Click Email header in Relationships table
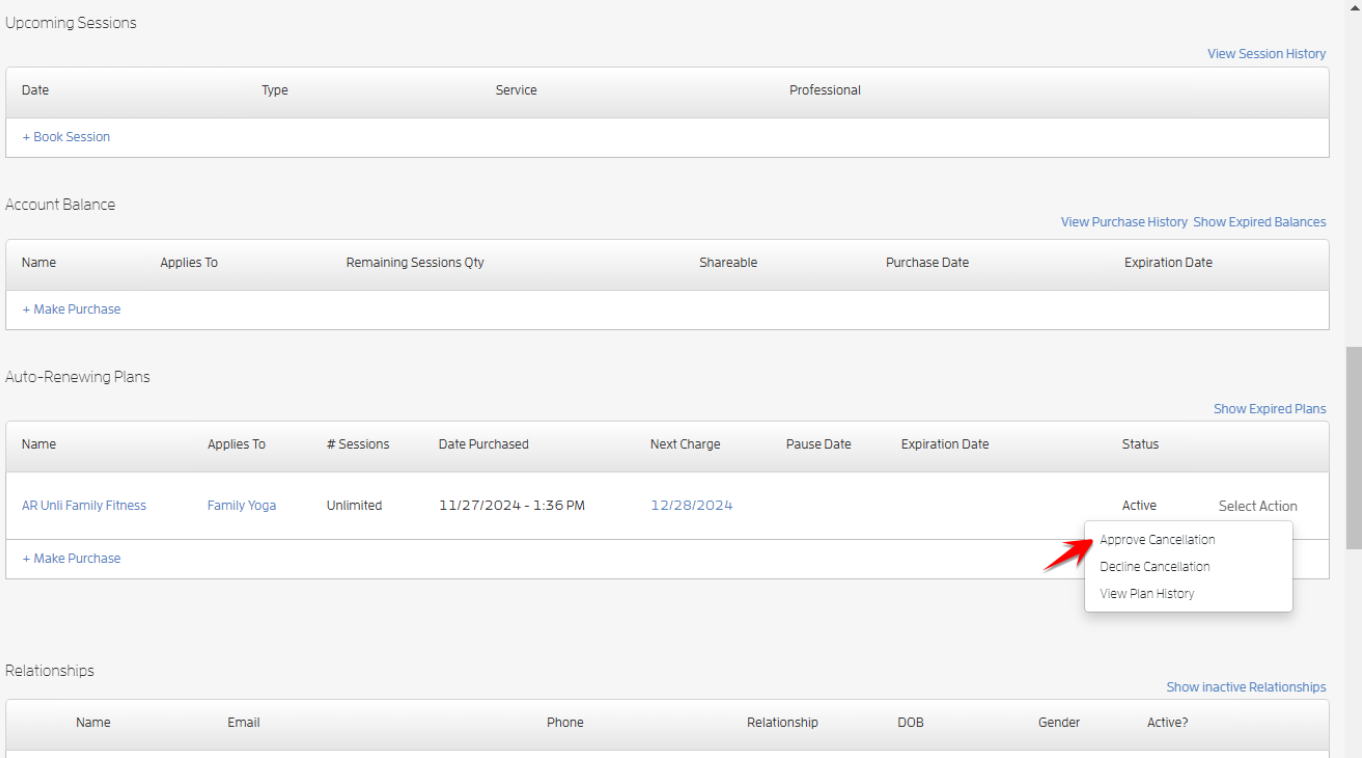Screen dimensions: 1362x758 coord(243,722)
